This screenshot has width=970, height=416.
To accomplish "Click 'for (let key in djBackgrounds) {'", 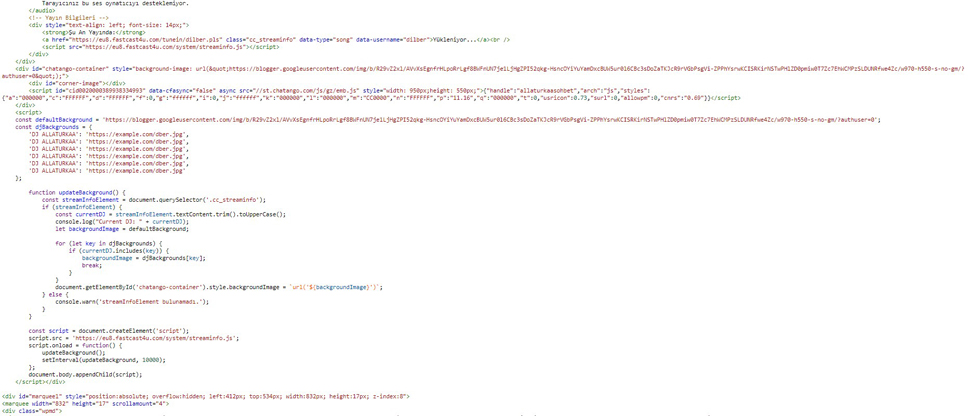I will (109, 243).
